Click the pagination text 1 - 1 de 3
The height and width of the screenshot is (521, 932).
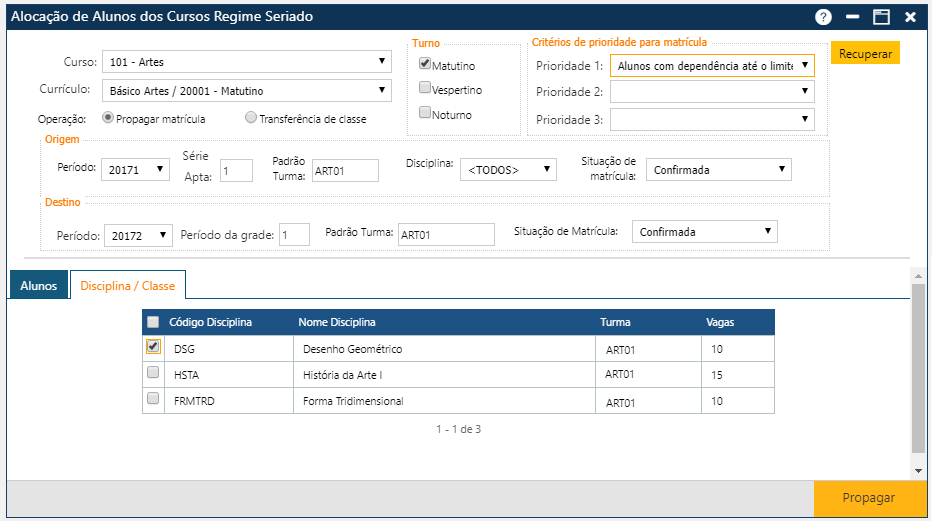point(458,429)
